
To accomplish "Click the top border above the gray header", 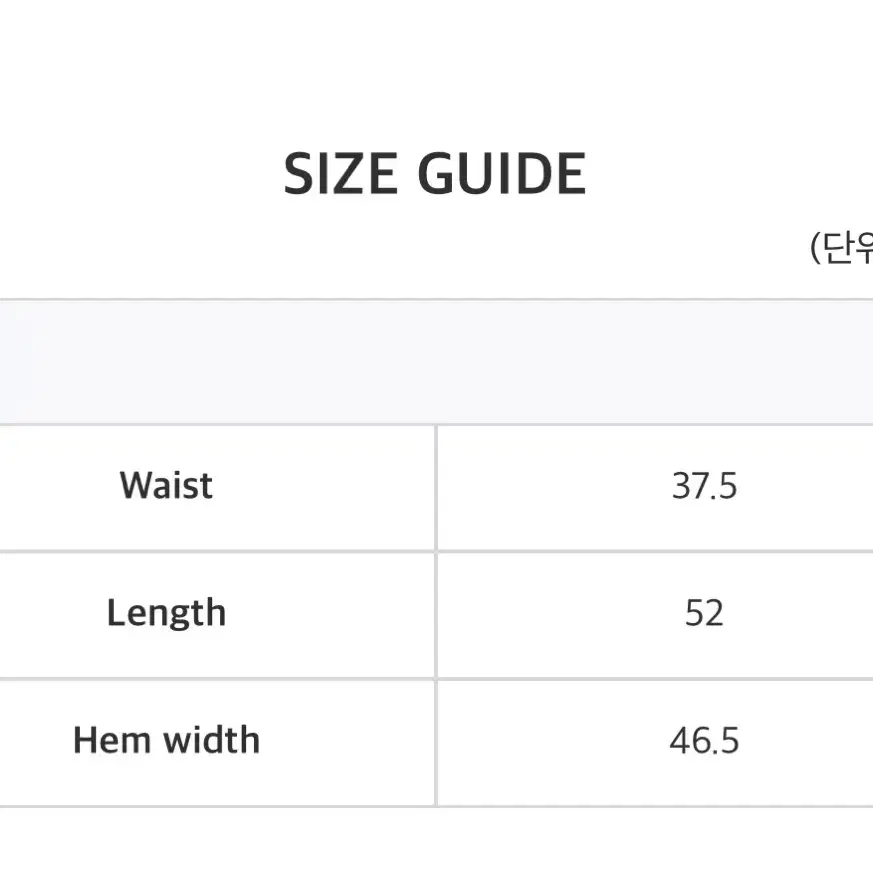I will (x=436, y=300).
